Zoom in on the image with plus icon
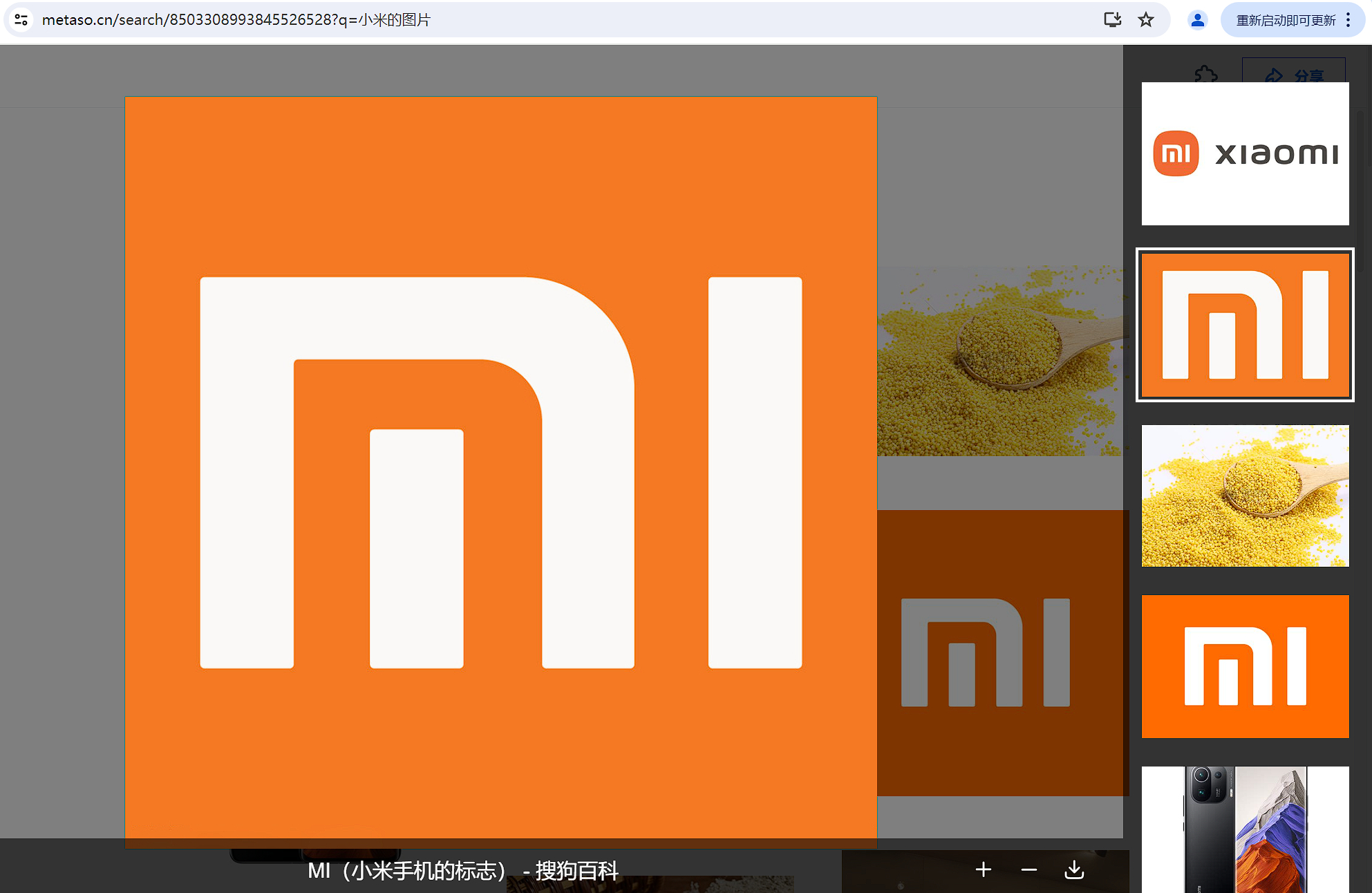1372x893 pixels. coord(984,869)
